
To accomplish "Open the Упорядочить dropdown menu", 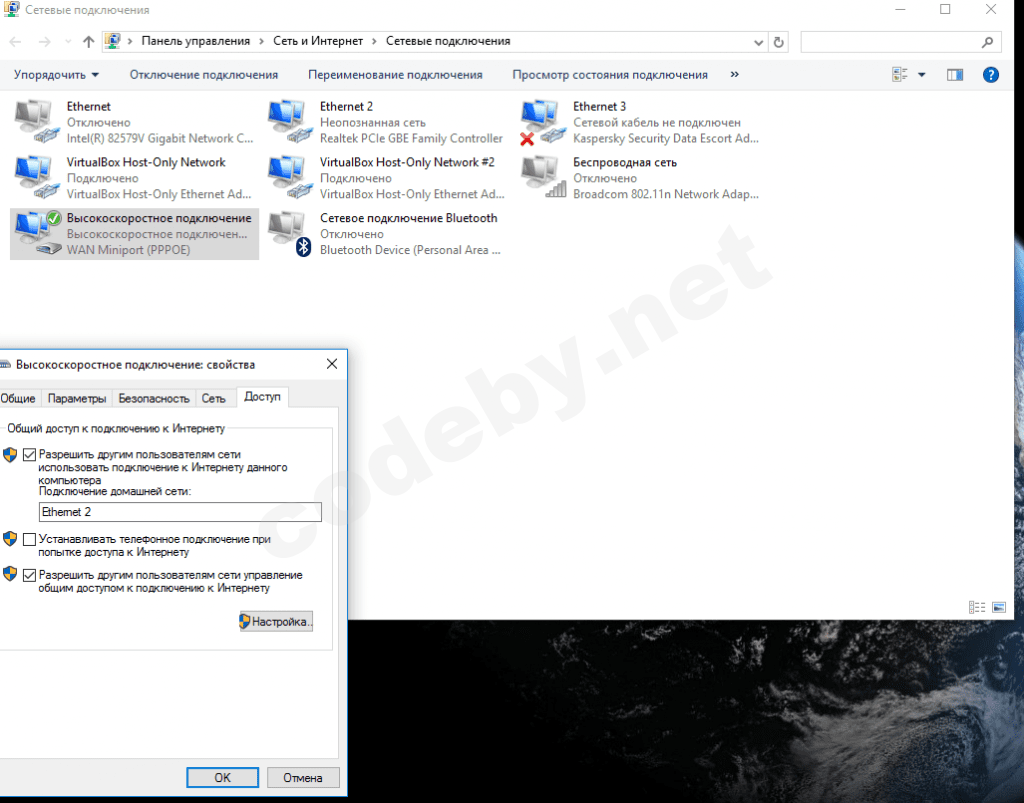I will 56,74.
